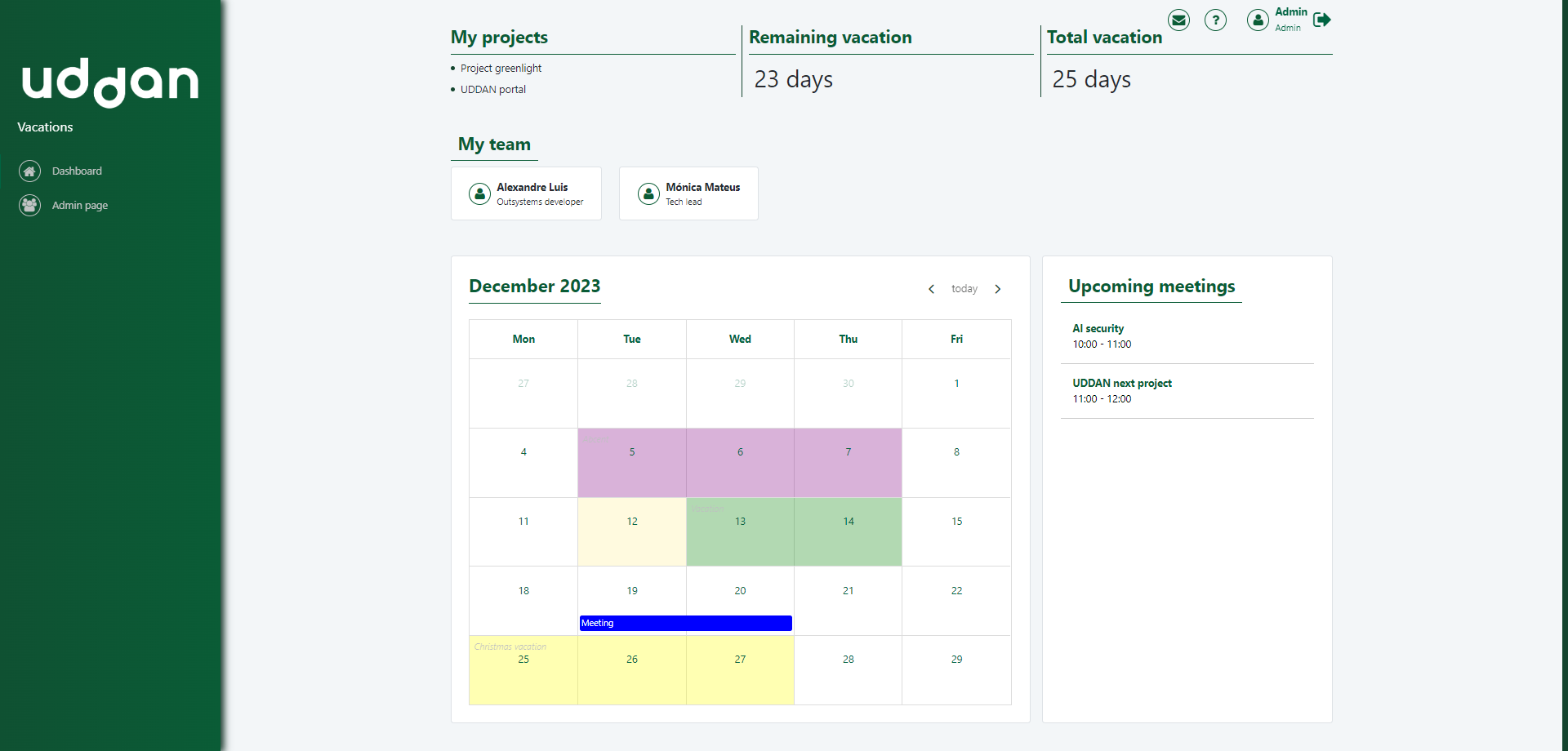
Task: Click the blue Meeting event bar
Action: (x=685, y=623)
